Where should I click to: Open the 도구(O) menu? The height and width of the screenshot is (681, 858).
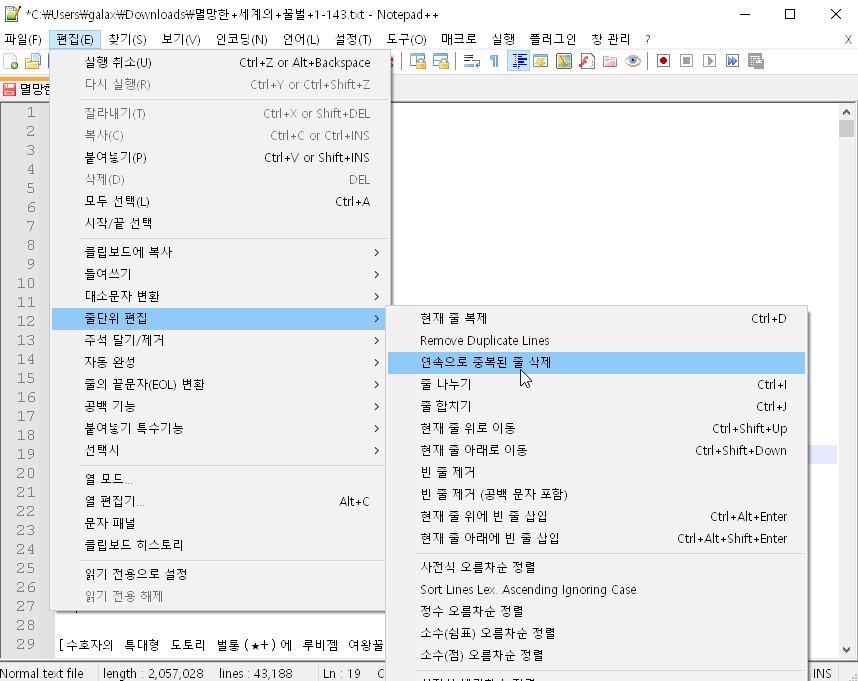pos(406,39)
